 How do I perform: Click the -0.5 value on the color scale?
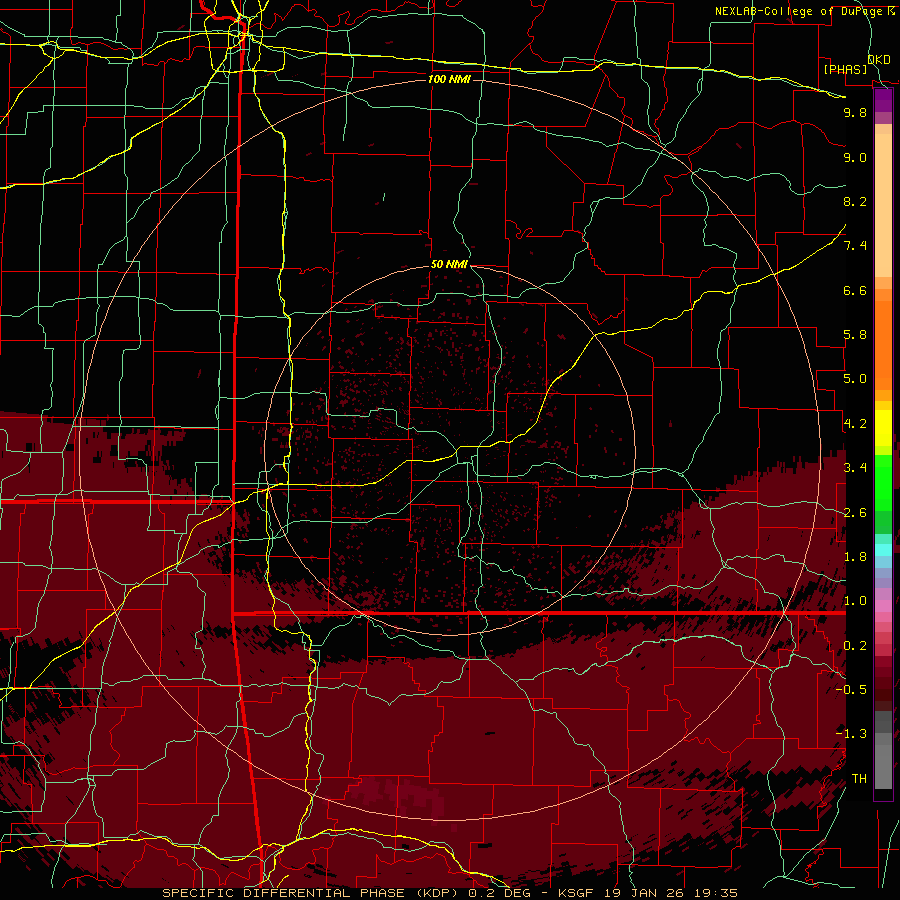851,690
